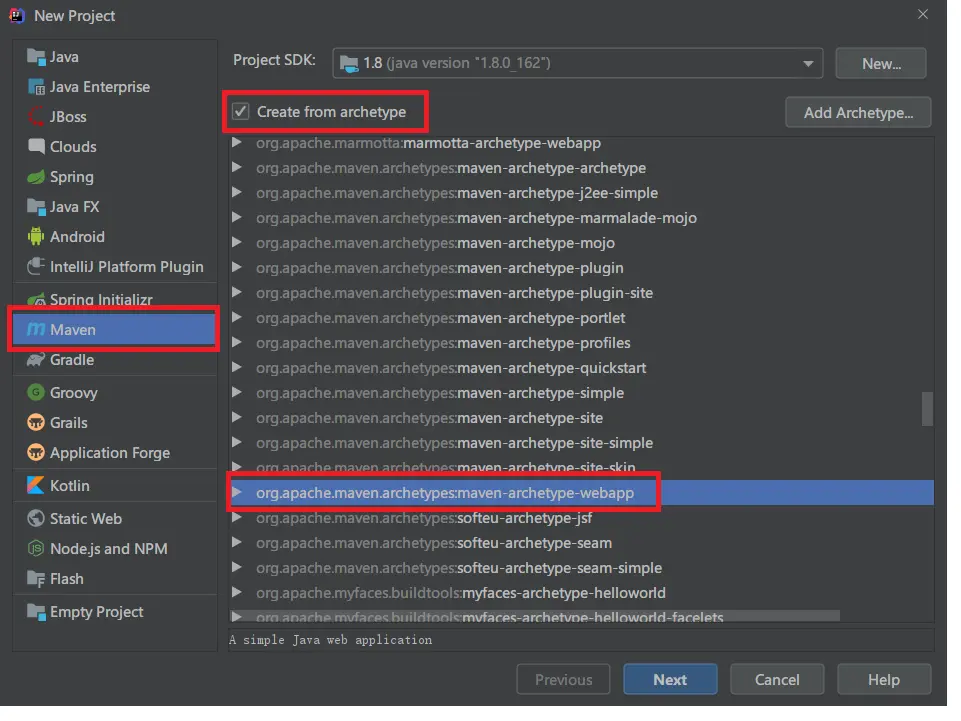Screen dimensions: 961x721
Task: Expand the maven-archetype-site node
Action: pos(237,419)
